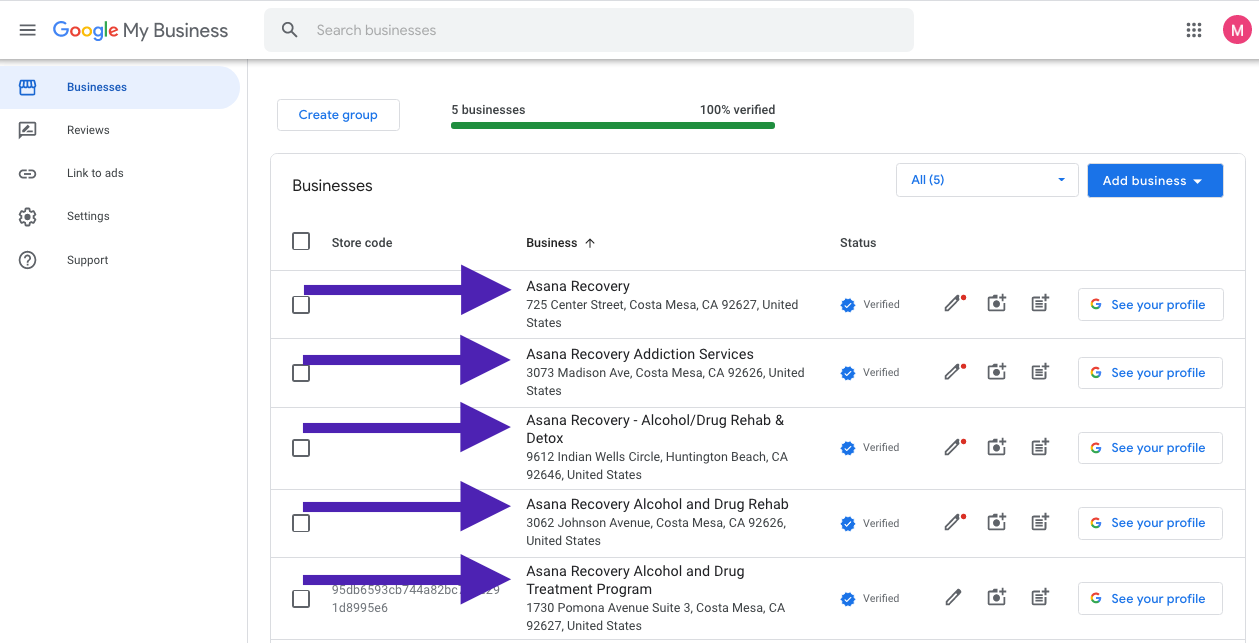Open the Google apps grid
The image size is (1259, 643).
[x=1194, y=30]
